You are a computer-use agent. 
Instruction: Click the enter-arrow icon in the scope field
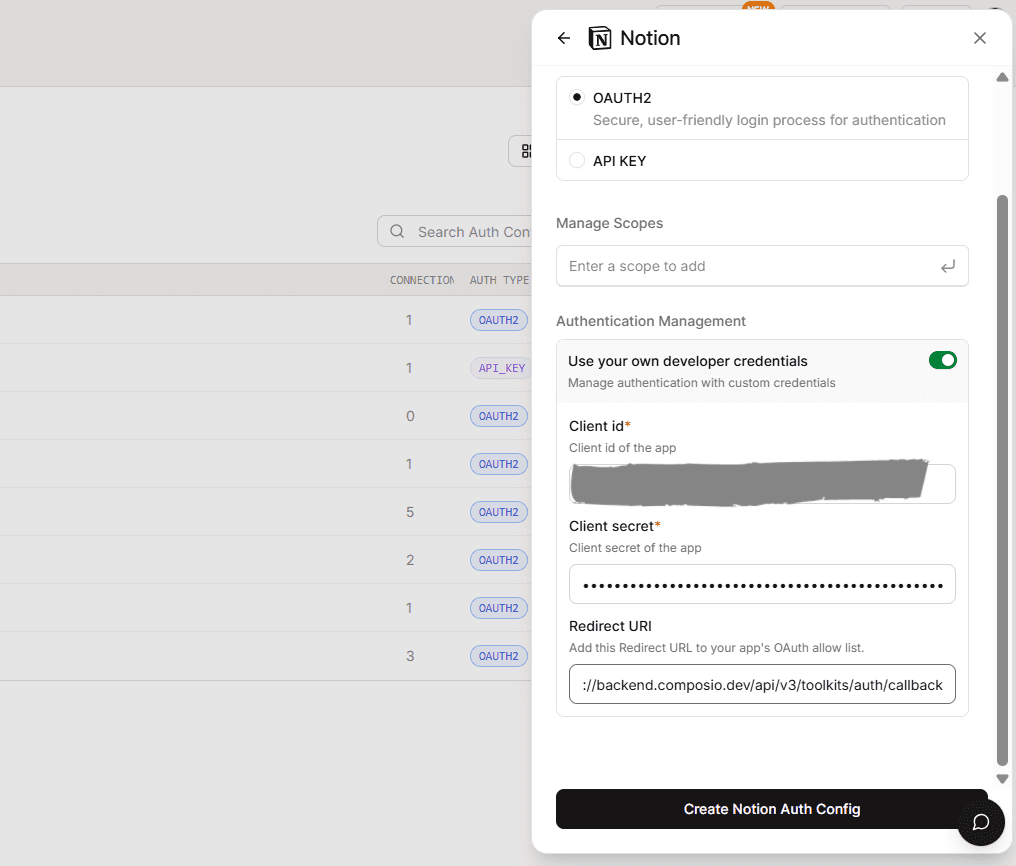[x=948, y=266]
